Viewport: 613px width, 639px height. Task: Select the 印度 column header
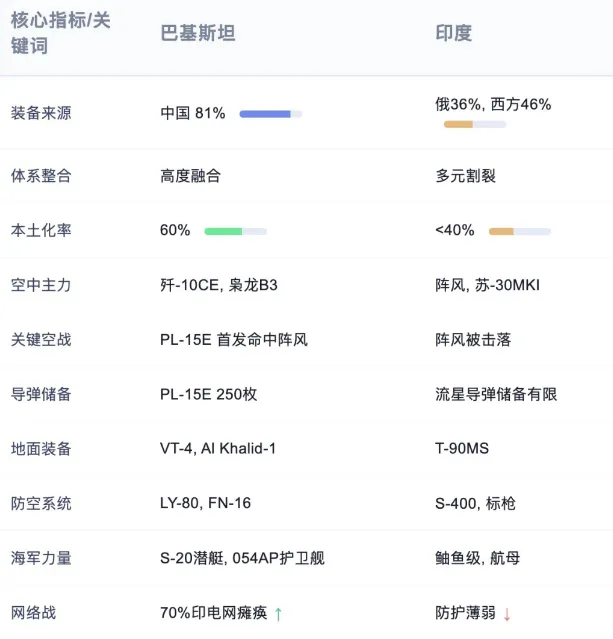click(x=454, y=33)
